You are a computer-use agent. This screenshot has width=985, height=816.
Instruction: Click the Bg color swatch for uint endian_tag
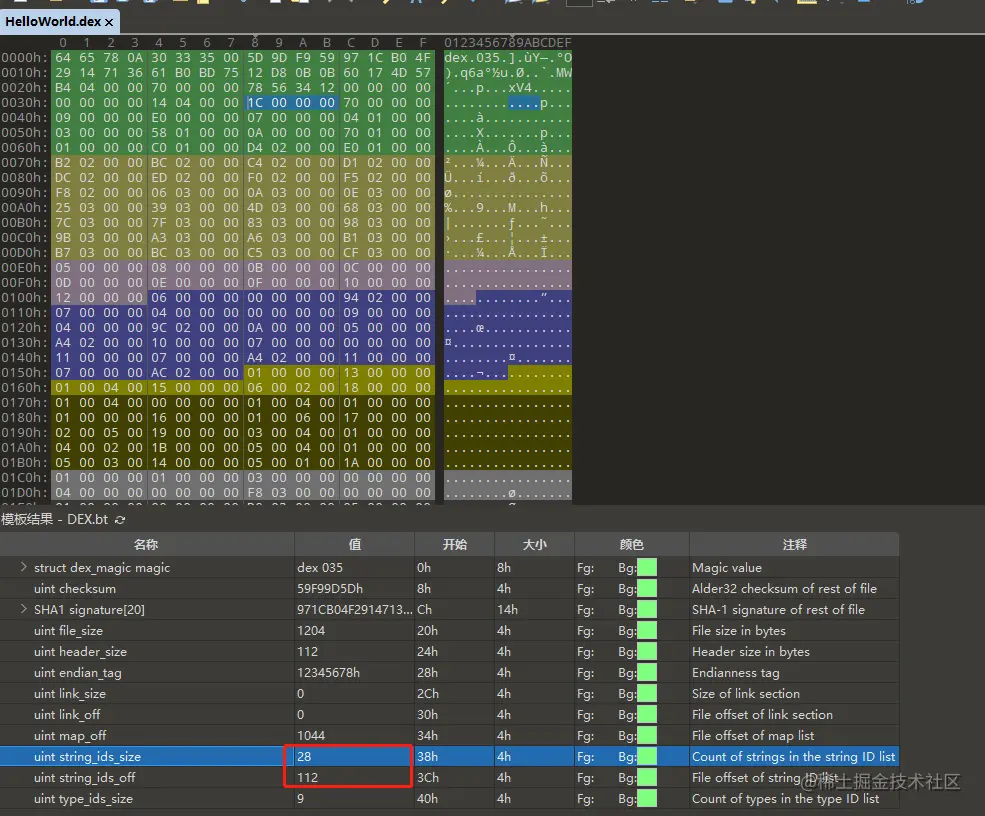tap(647, 673)
